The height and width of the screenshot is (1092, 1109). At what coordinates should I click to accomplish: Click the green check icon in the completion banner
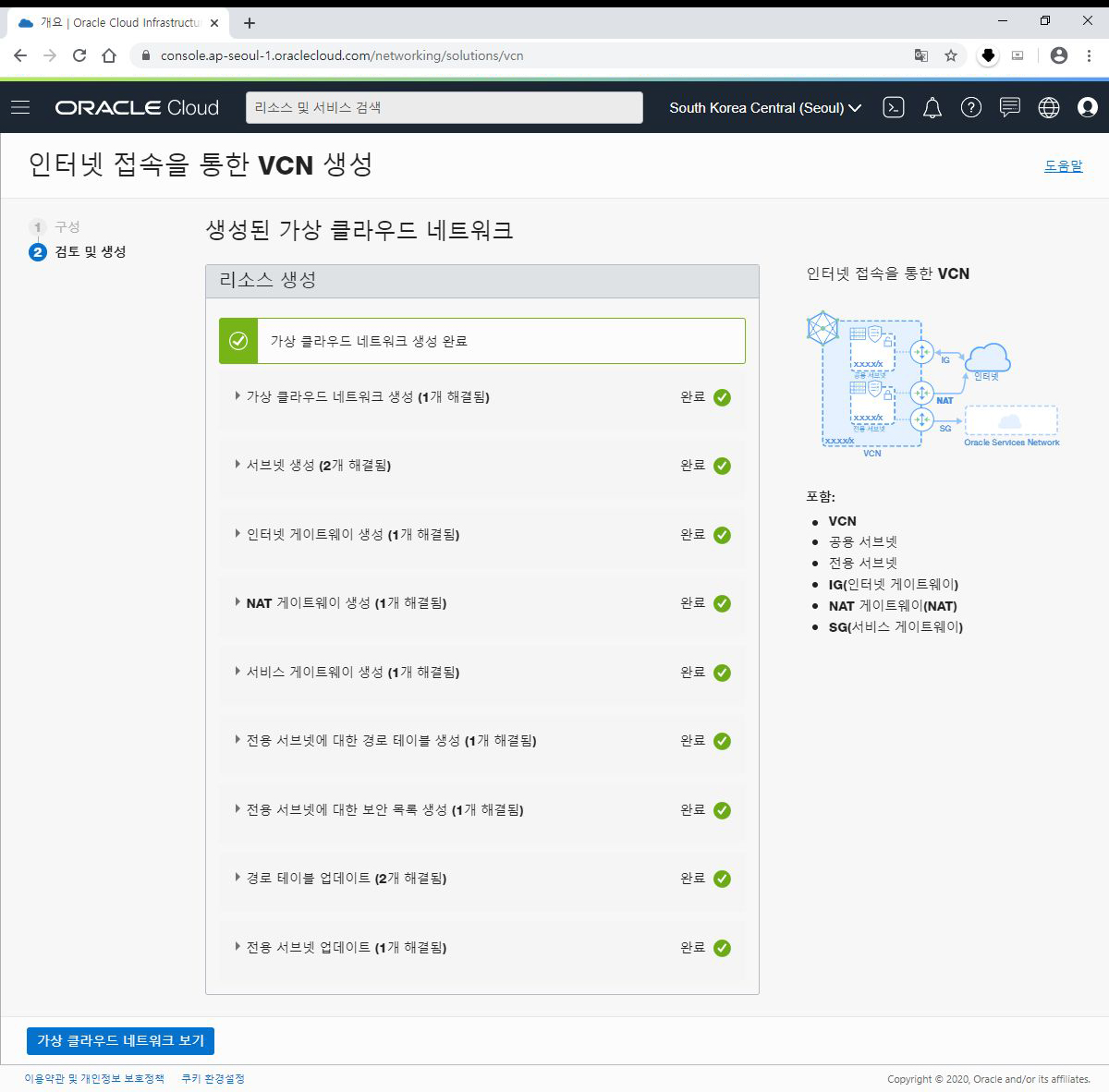click(238, 341)
